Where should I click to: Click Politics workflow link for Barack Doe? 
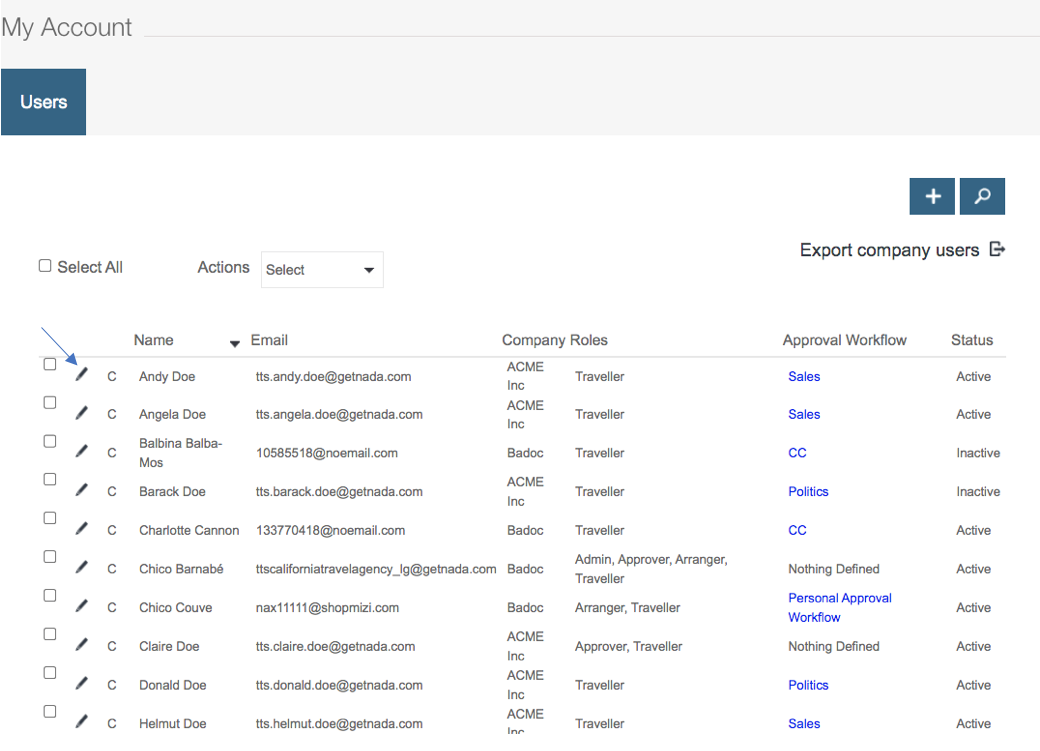808,491
